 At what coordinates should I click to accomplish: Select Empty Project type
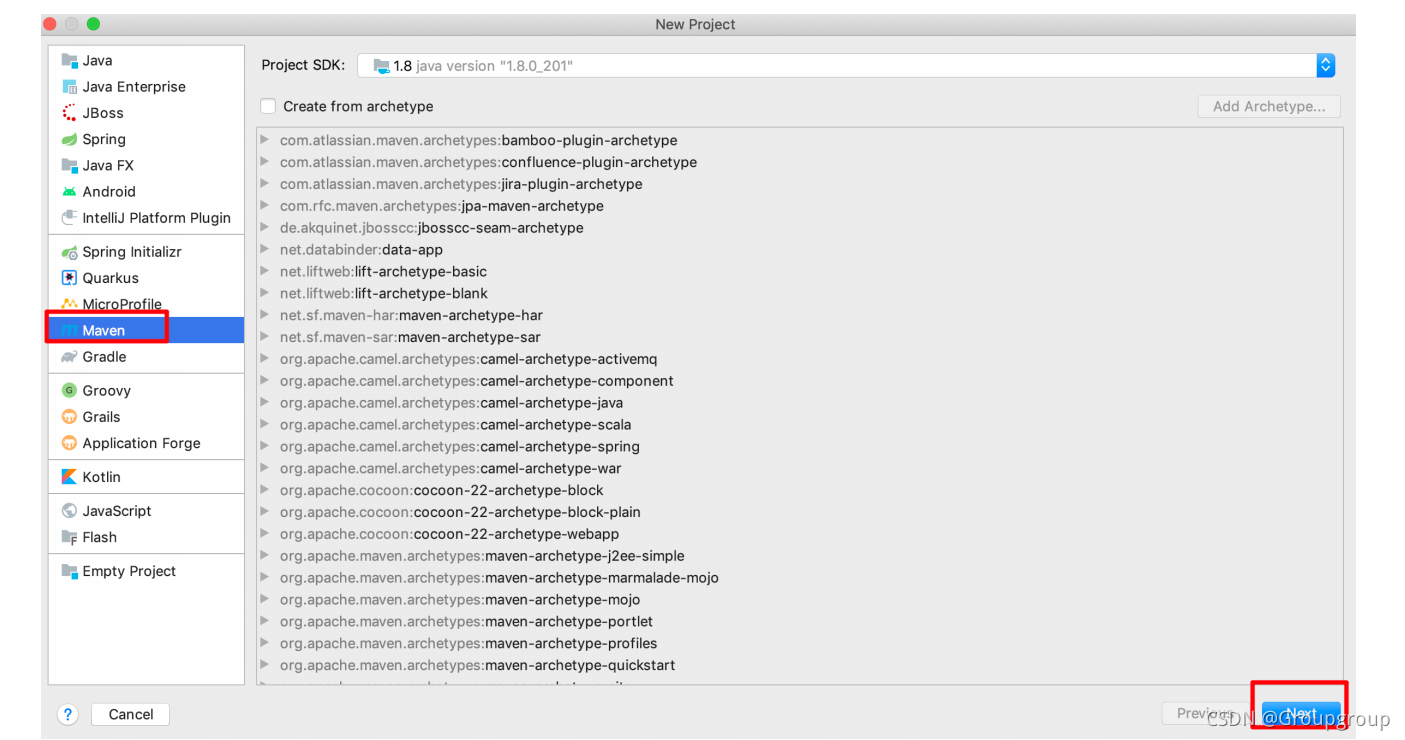coord(146,571)
